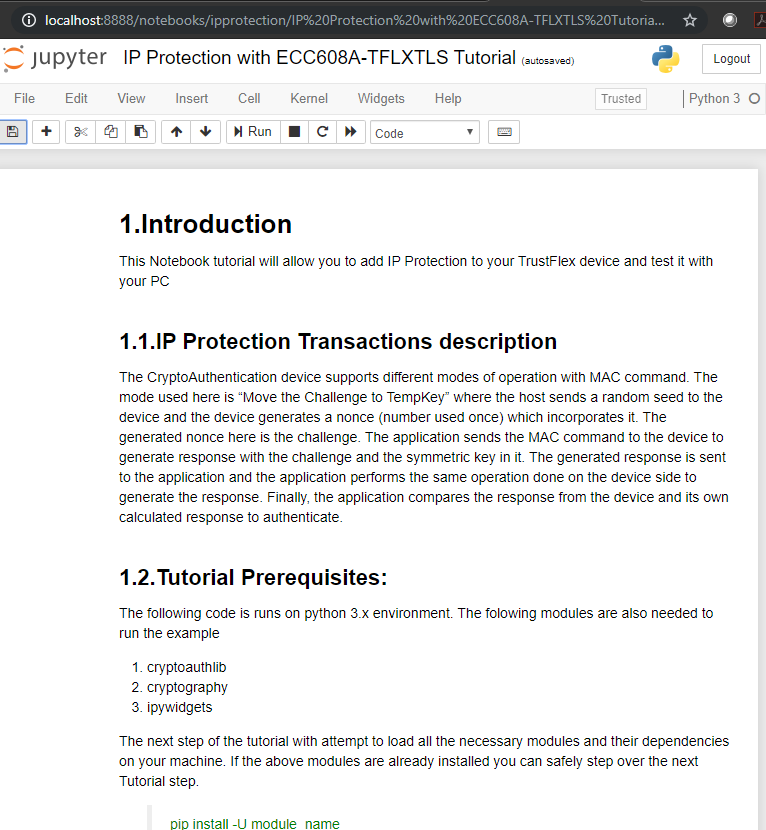The height and width of the screenshot is (830, 766).
Task: Click the pip install -U module_name code line
Action: pos(255,824)
